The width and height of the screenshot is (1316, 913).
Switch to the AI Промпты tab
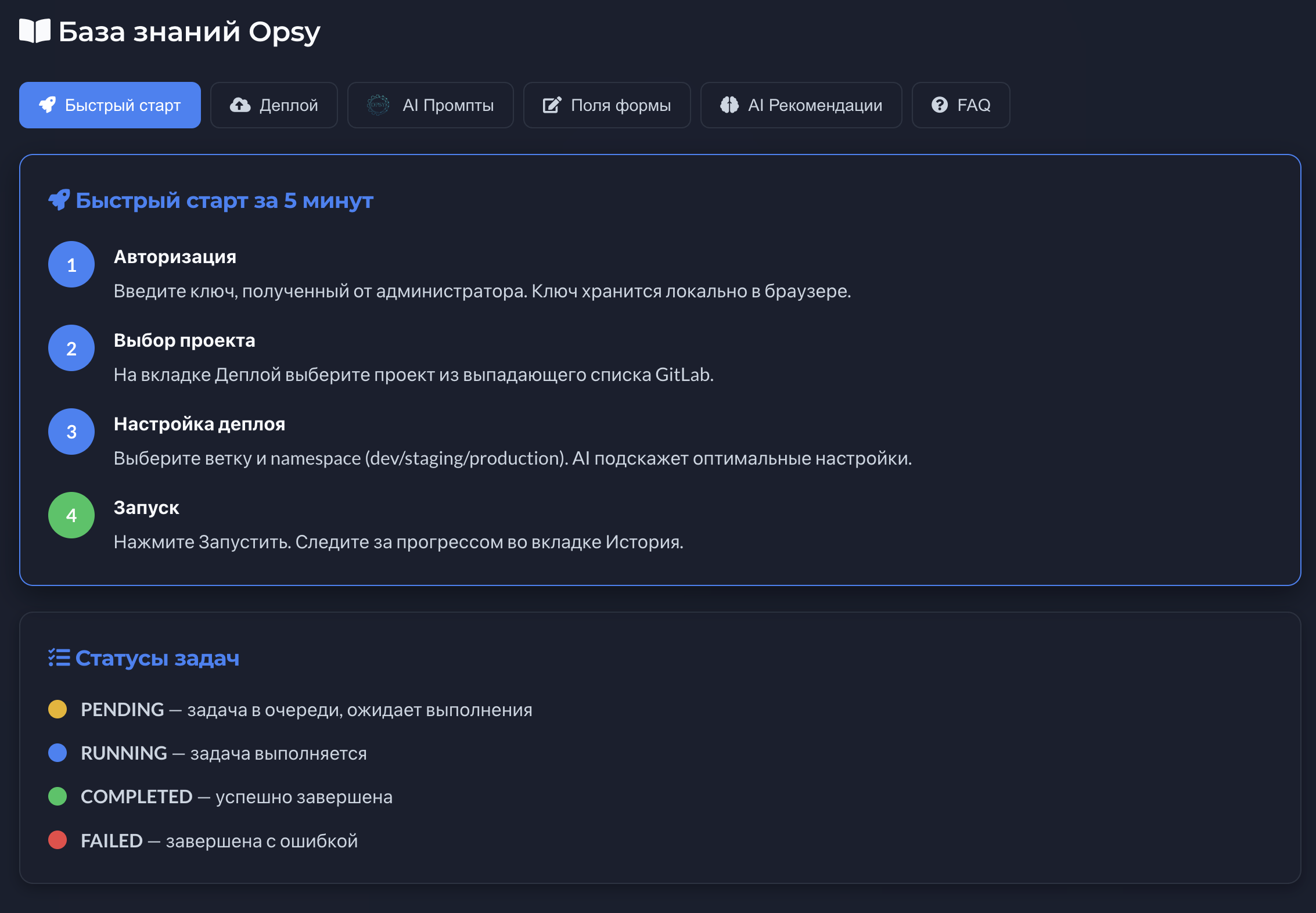click(x=447, y=105)
